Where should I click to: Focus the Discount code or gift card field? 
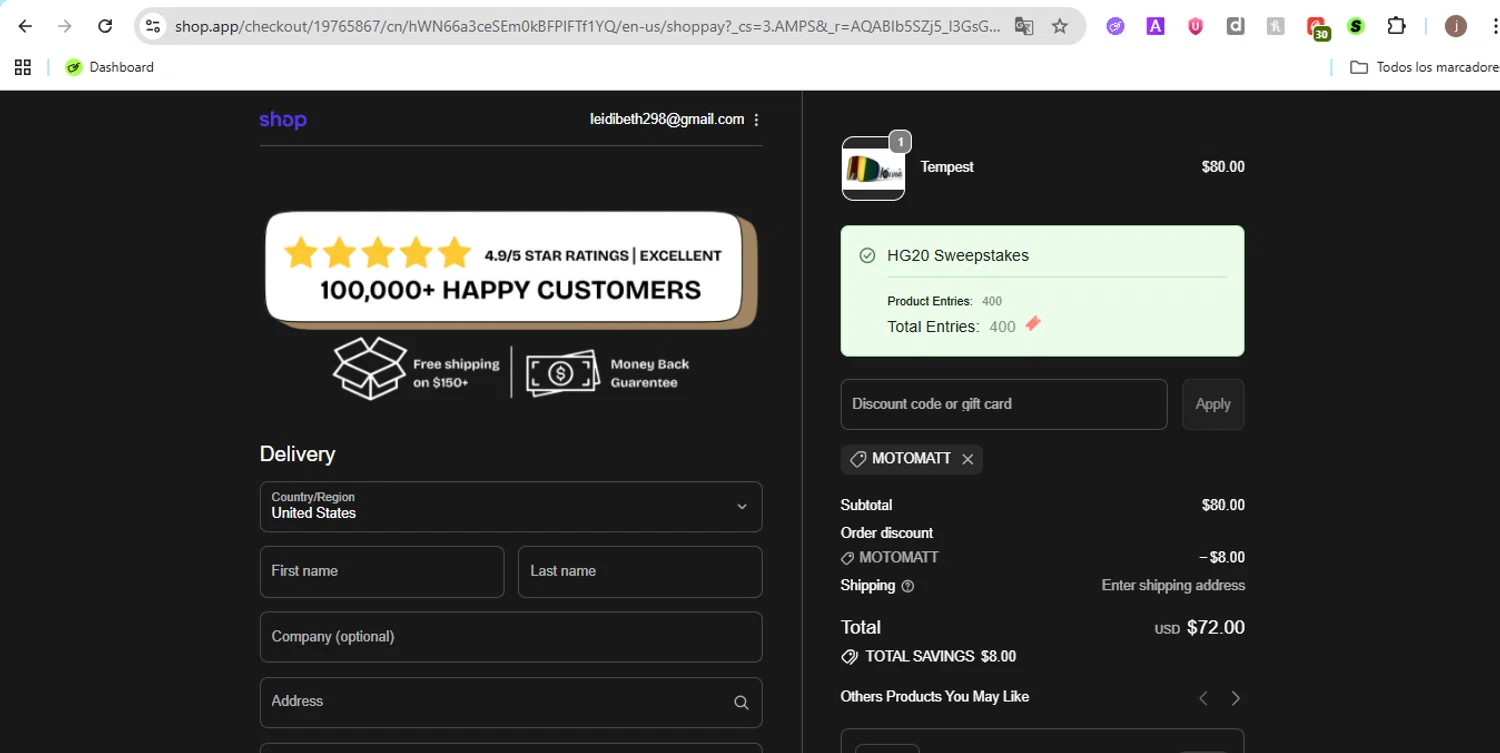tap(1004, 404)
